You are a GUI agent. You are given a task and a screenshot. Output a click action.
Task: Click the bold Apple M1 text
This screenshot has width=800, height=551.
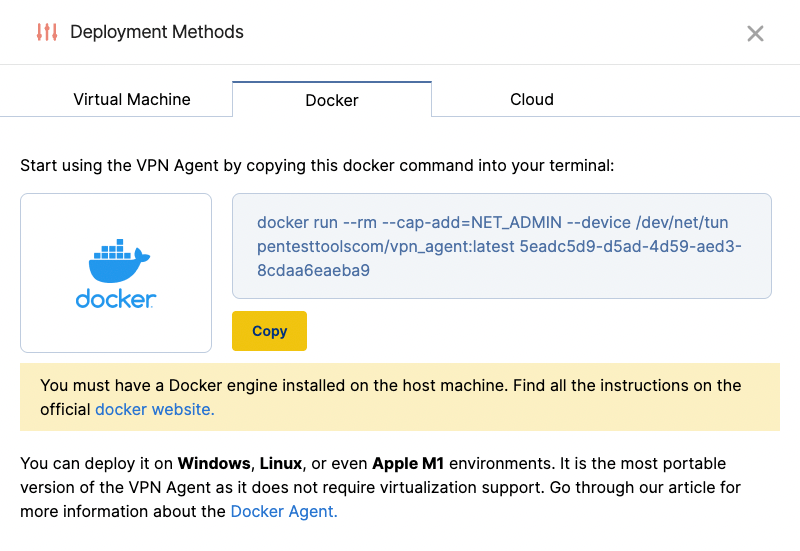(408, 463)
